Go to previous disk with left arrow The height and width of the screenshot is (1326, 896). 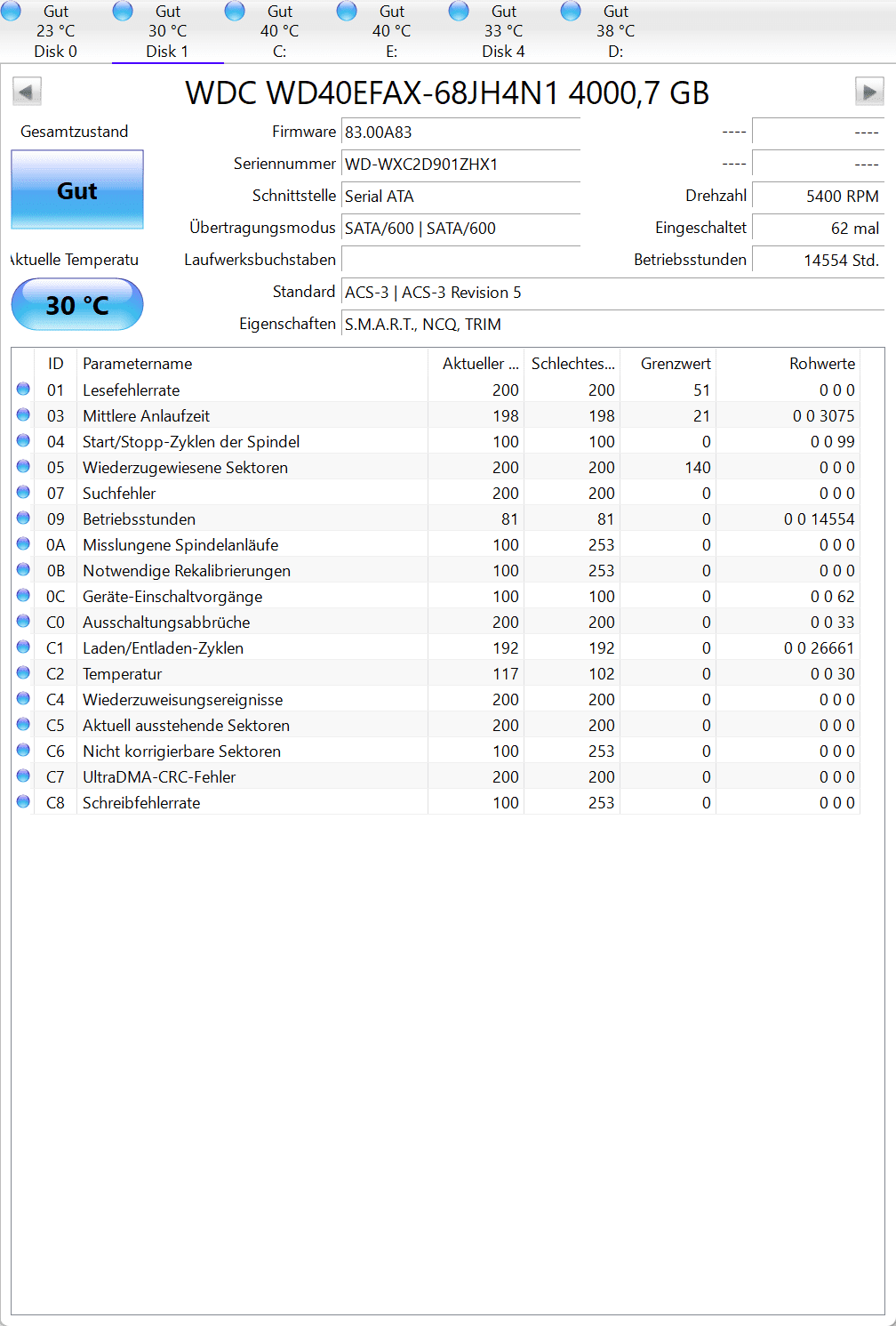[x=27, y=92]
